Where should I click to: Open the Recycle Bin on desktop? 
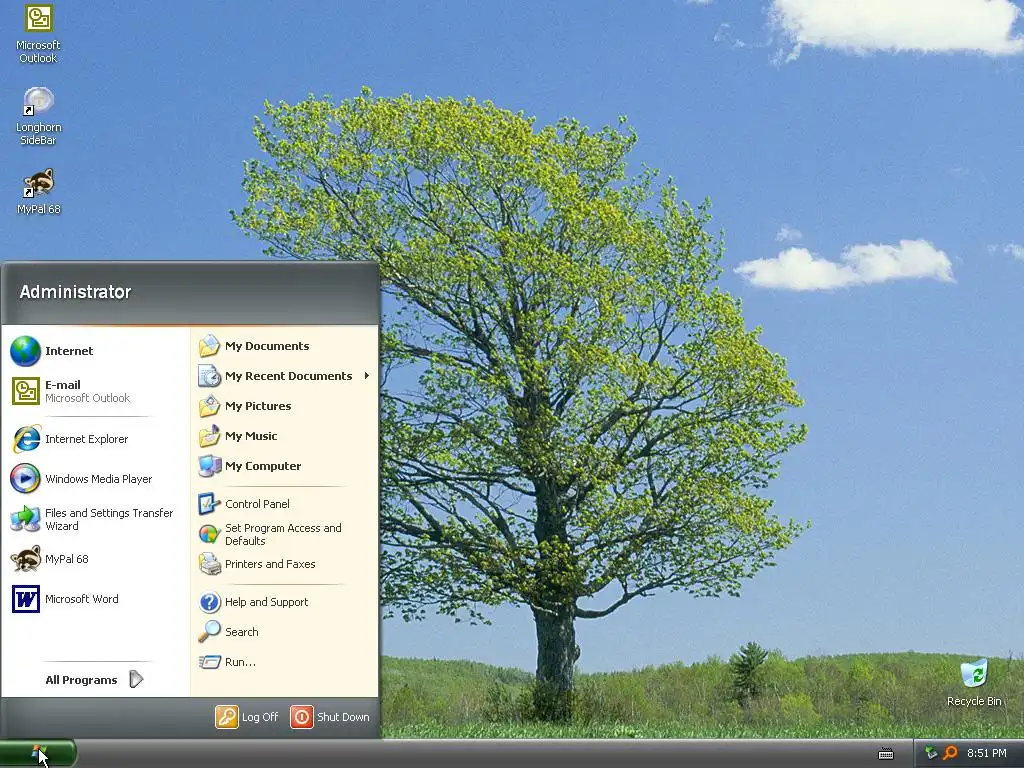(974, 682)
